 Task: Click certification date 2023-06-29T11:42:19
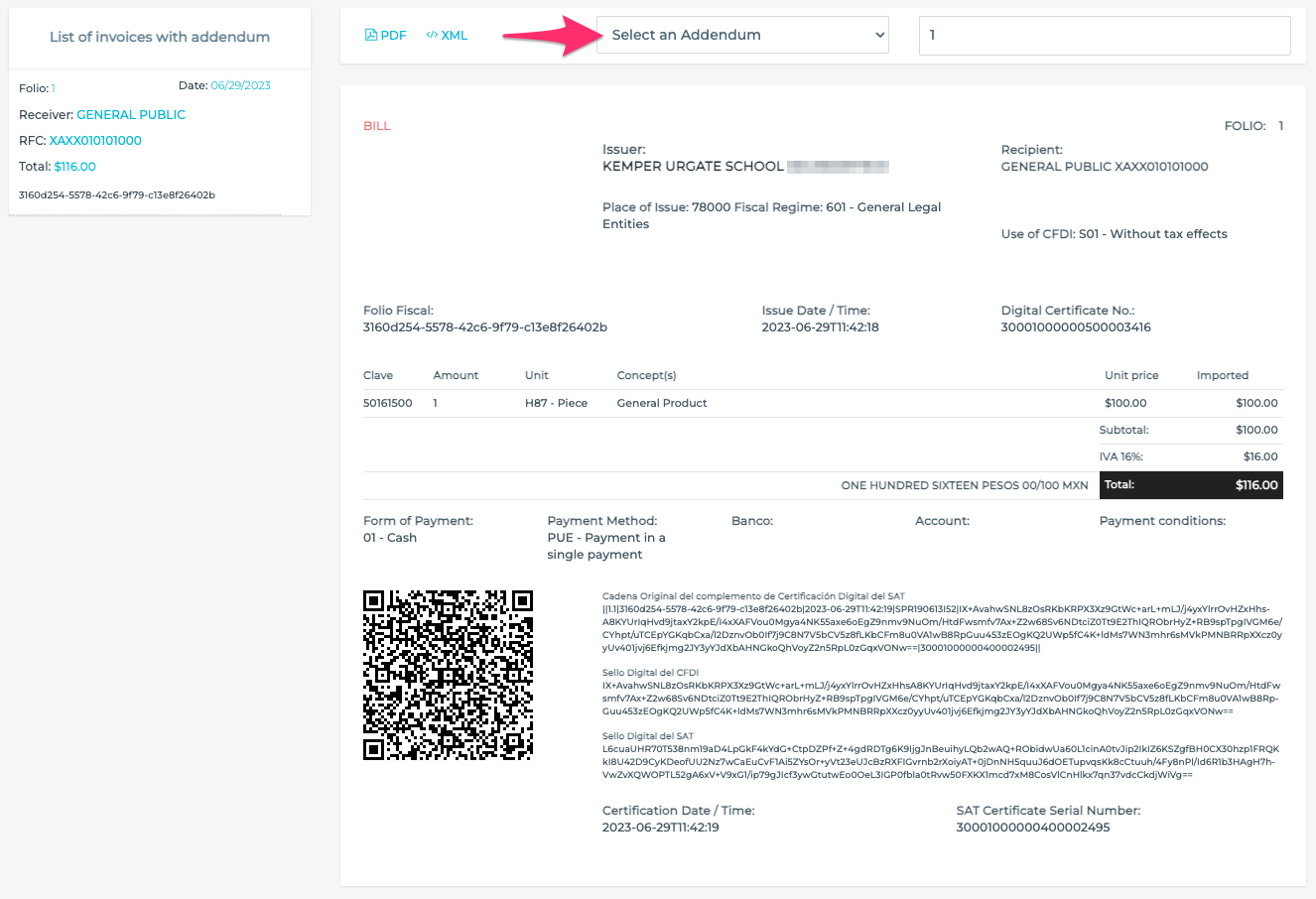point(661,828)
